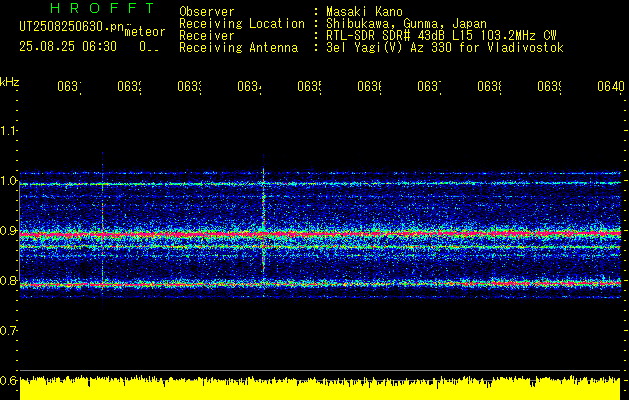Click the Observer label
This screenshot has width=629, height=400.
click(207, 12)
